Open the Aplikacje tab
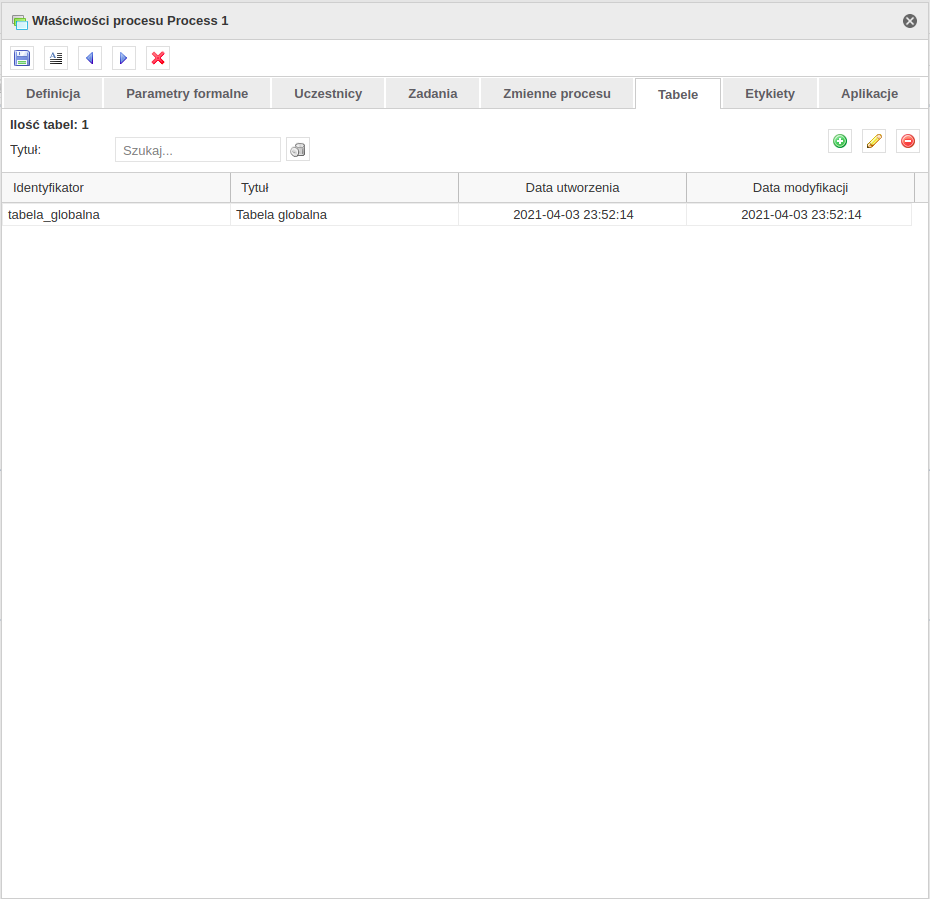Viewport: 930px width, 899px height. 870,94
